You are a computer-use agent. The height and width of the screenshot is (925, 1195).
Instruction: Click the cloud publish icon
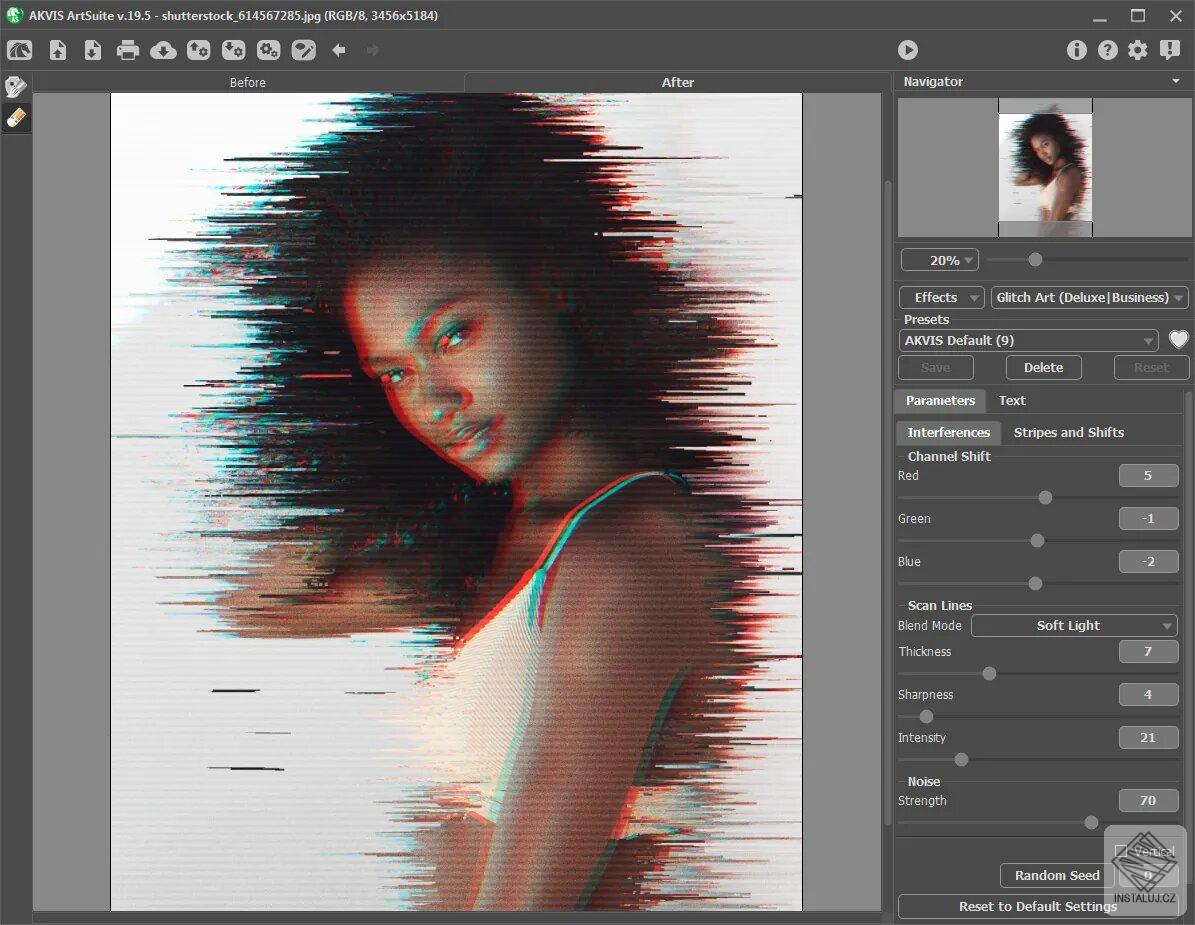tap(163, 50)
